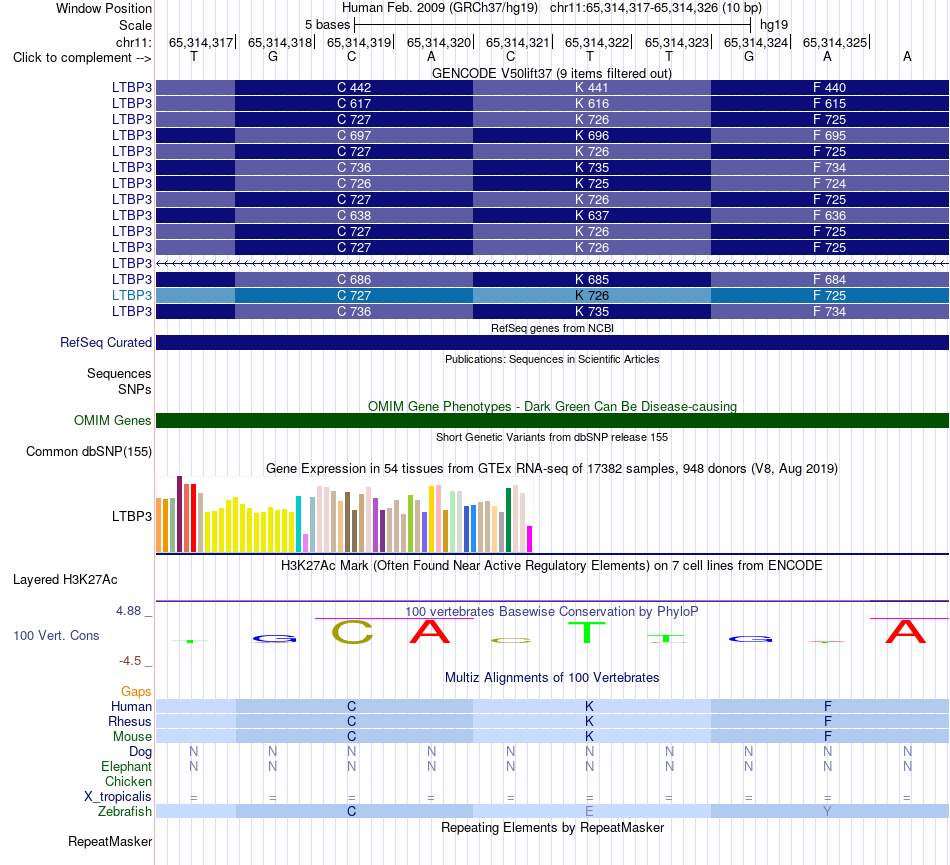The height and width of the screenshot is (865, 950).
Task: Click the large olive C conservation letter
Action: click(x=352, y=632)
